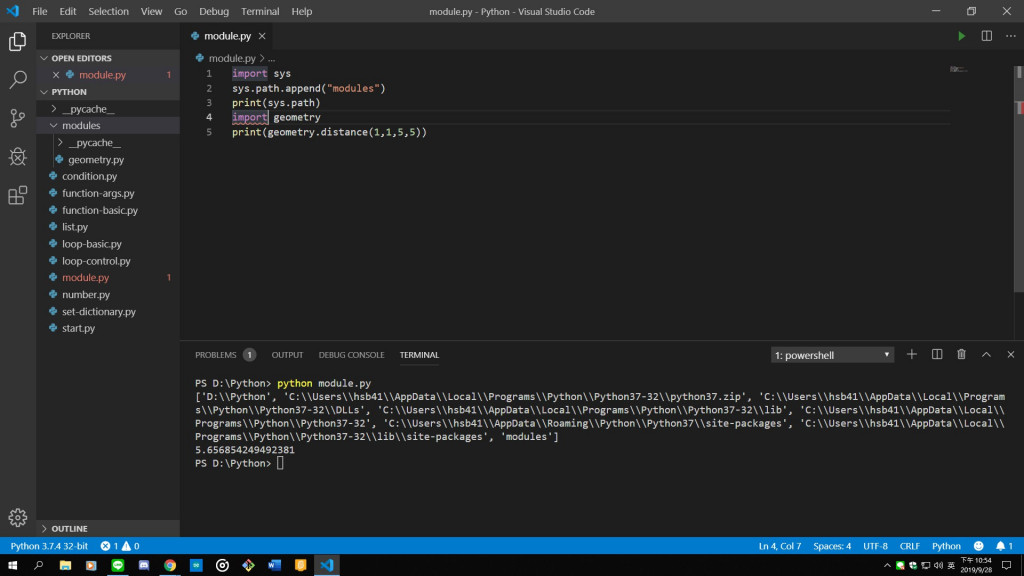This screenshot has width=1024, height=576.
Task: Open the File menu
Action: (x=39, y=11)
